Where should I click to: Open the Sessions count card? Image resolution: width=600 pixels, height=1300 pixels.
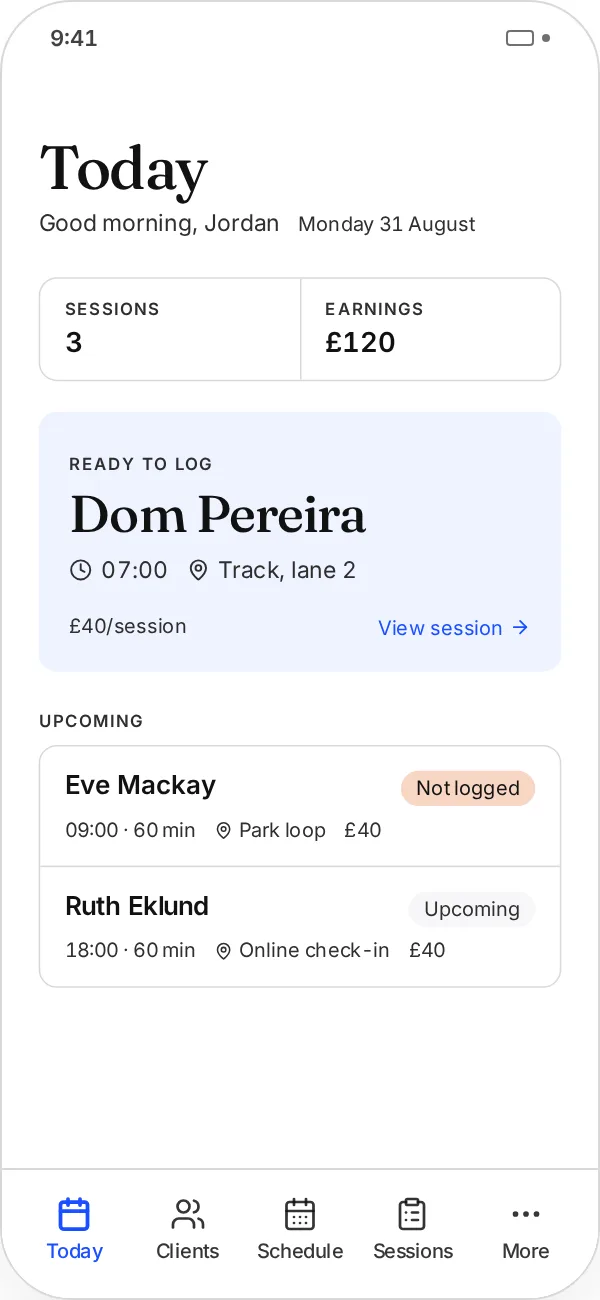170,329
